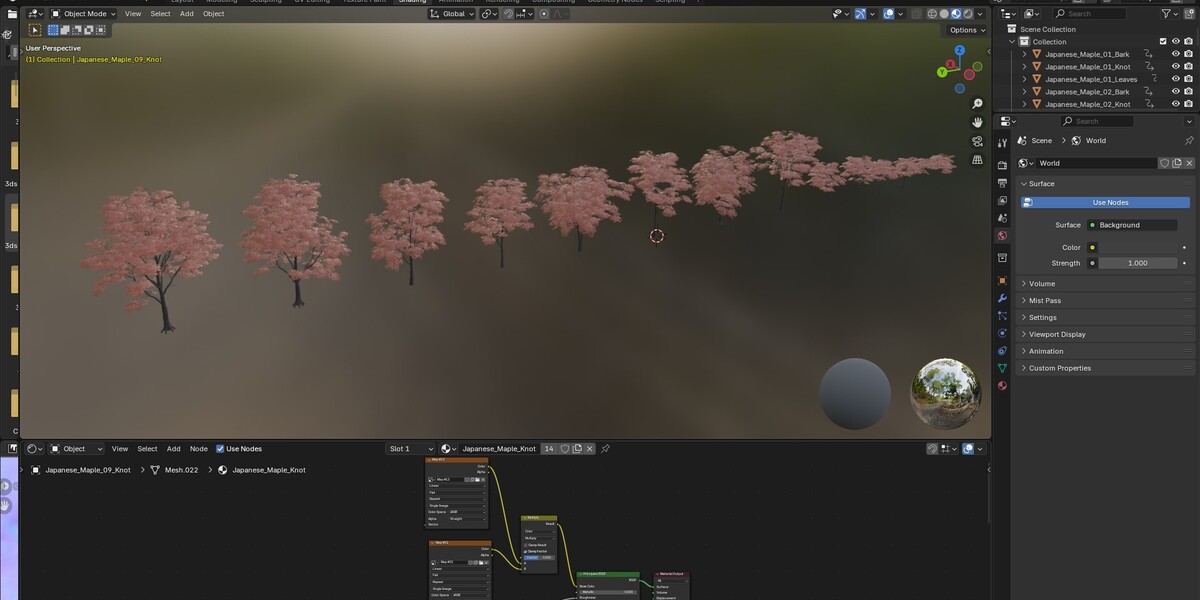Open the Object Mode dropdown
The height and width of the screenshot is (600, 1200).
point(83,14)
